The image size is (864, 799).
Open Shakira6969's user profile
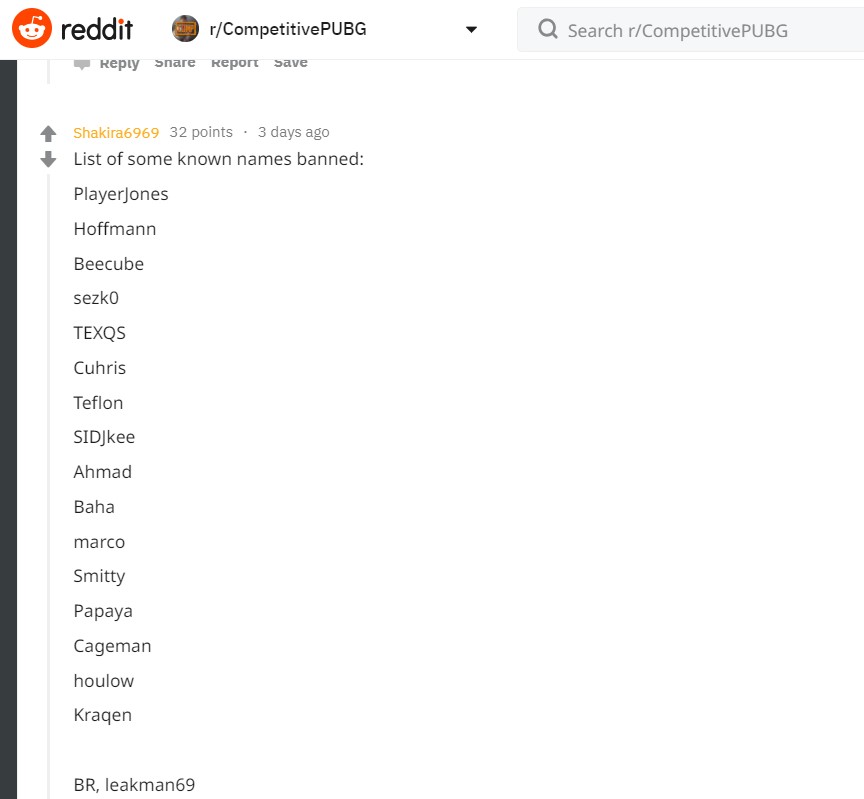(116, 133)
